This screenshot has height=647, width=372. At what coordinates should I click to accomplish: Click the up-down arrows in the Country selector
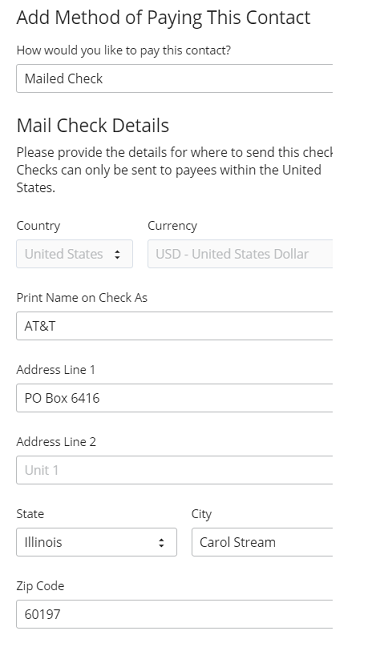(118, 254)
